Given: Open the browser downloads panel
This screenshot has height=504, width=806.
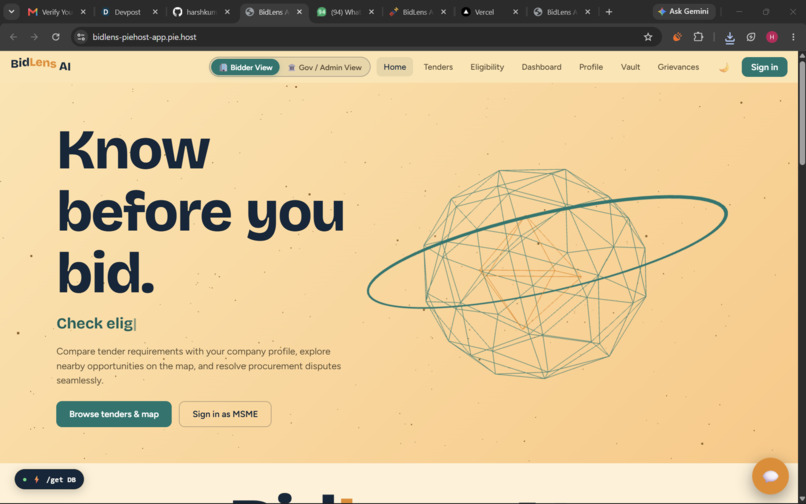Looking at the screenshot, I should (729, 37).
